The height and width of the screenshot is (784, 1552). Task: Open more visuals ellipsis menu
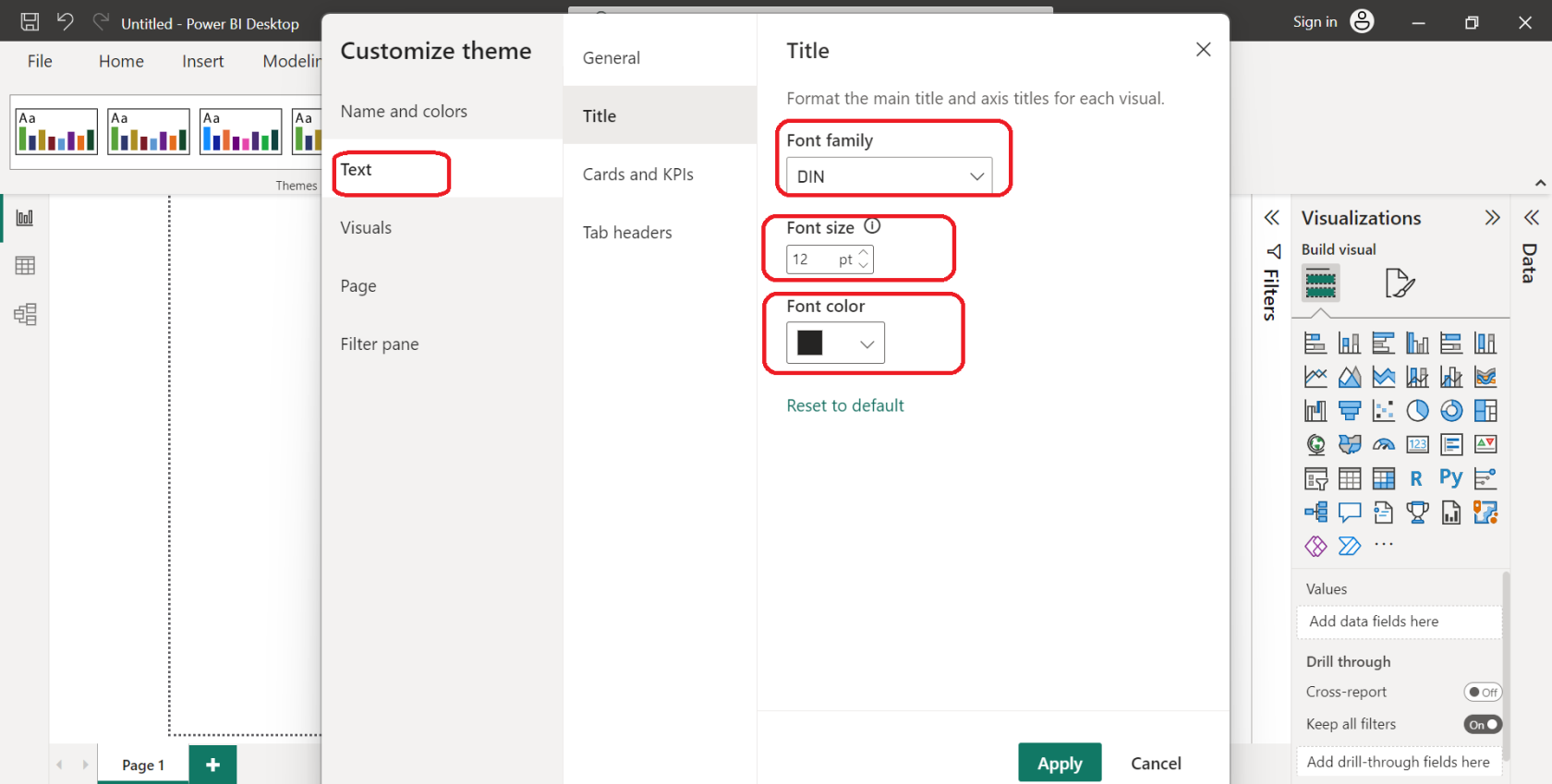[1384, 545]
